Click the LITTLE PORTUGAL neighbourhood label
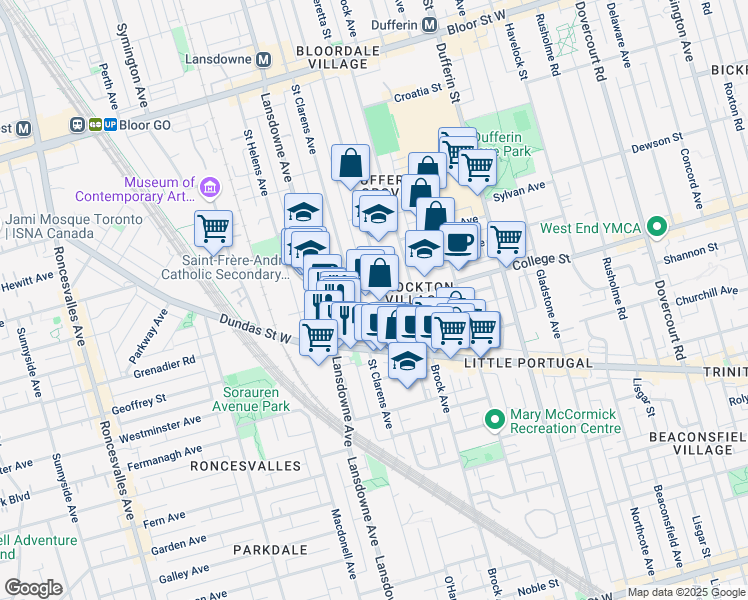Viewport: 748px width, 600px height. [x=529, y=363]
